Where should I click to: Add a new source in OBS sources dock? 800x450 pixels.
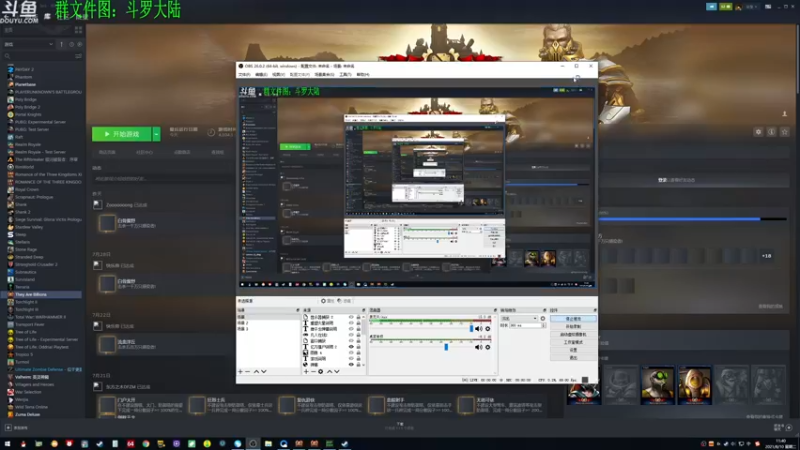tap(306, 371)
